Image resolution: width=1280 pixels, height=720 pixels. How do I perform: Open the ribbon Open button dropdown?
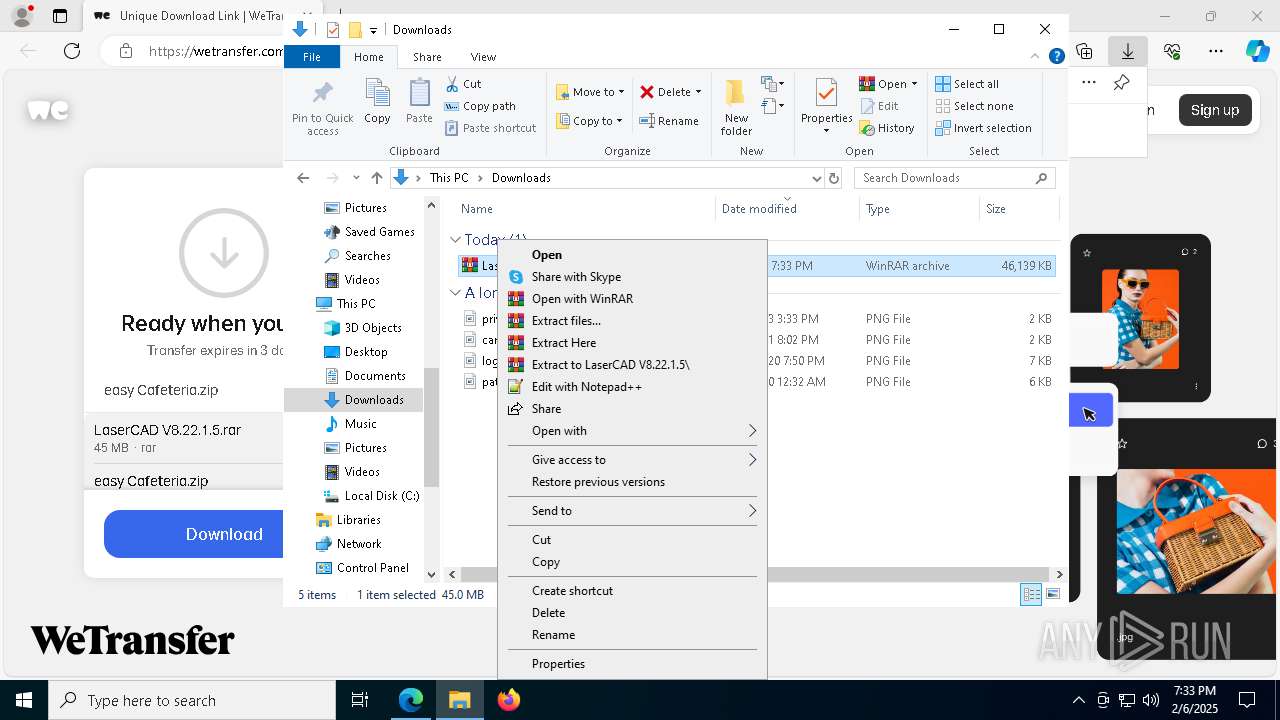[914, 84]
